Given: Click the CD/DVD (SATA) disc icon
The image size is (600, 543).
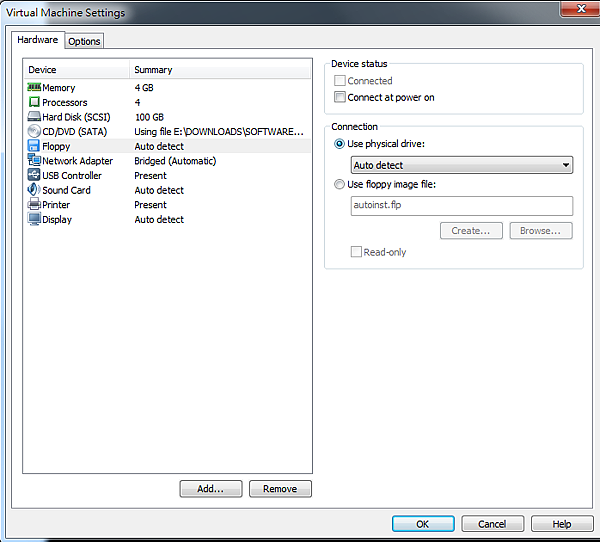Looking at the screenshot, I should 34,131.
